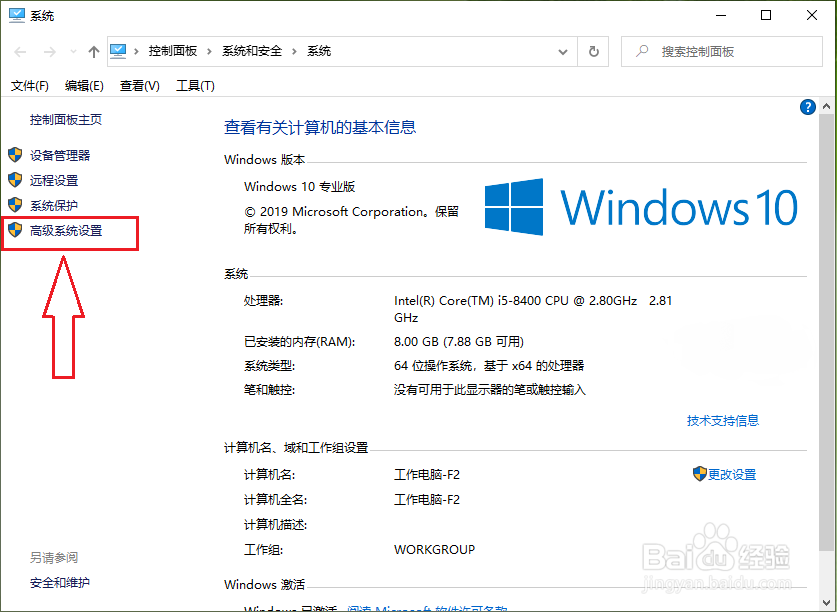Click the 查看有关计算机的基本信息 heading
The width and height of the screenshot is (837, 612).
(320, 127)
